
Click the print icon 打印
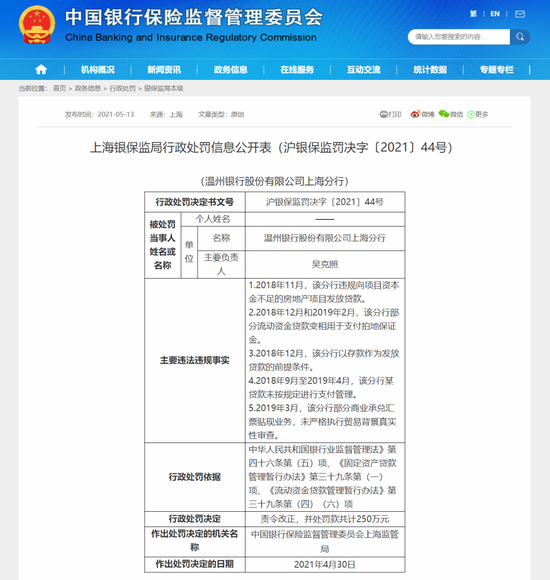390,114
